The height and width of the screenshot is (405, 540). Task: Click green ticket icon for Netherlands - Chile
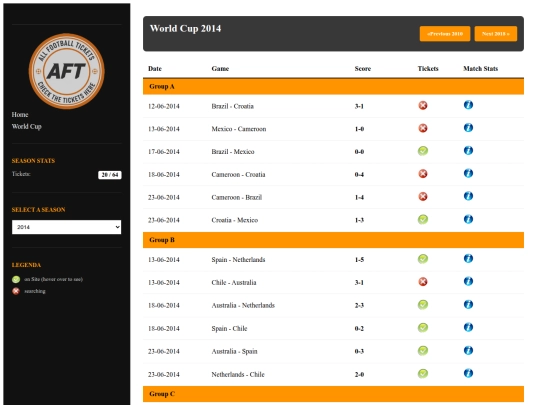point(423,373)
